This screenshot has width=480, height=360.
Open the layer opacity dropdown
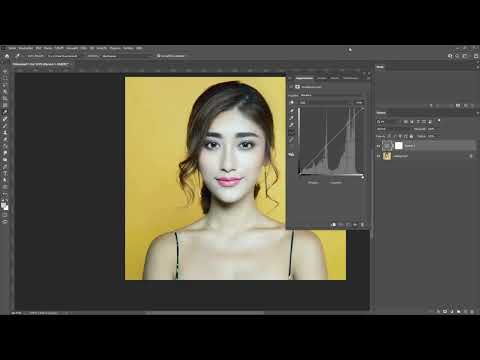pyautogui.click(x=434, y=129)
